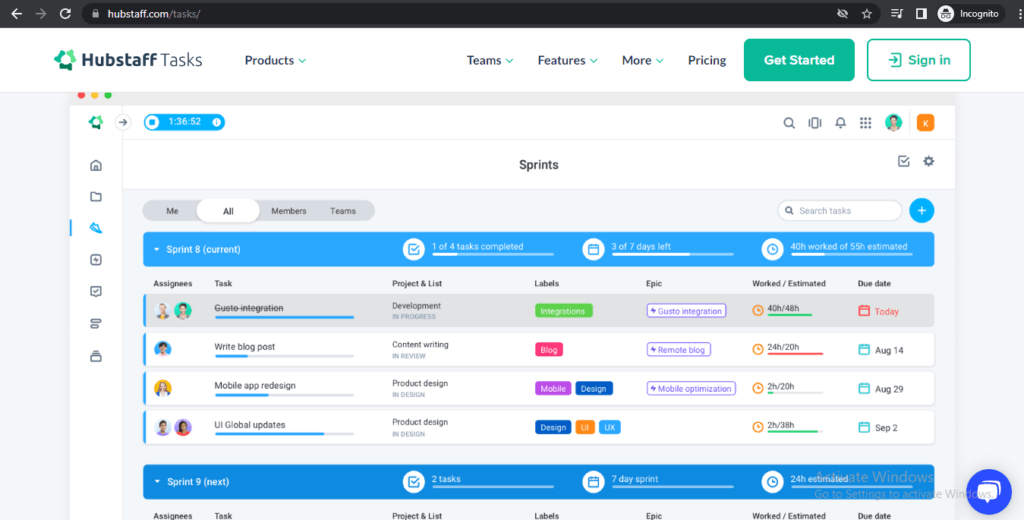Screen dimensions: 1024x520
Task: Toggle the completed tasks checkbox icon near gear
Action: point(904,161)
